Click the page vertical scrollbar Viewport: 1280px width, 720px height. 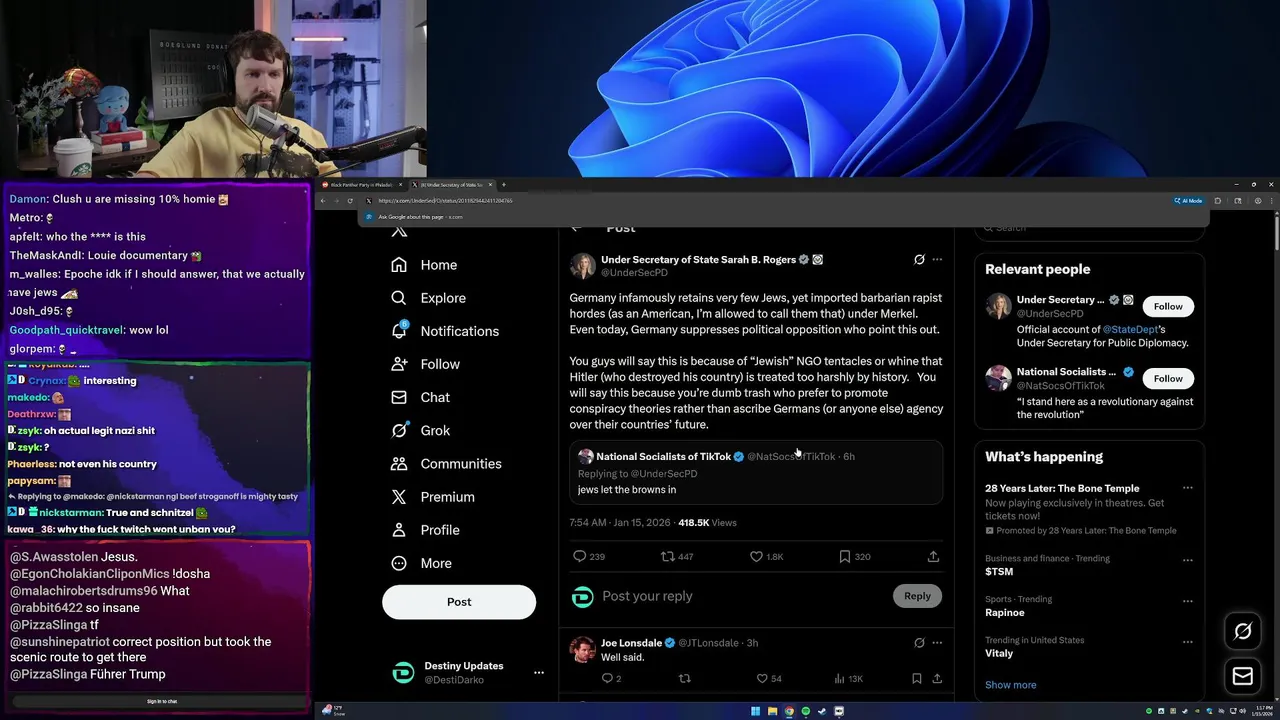[x=1276, y=232]
